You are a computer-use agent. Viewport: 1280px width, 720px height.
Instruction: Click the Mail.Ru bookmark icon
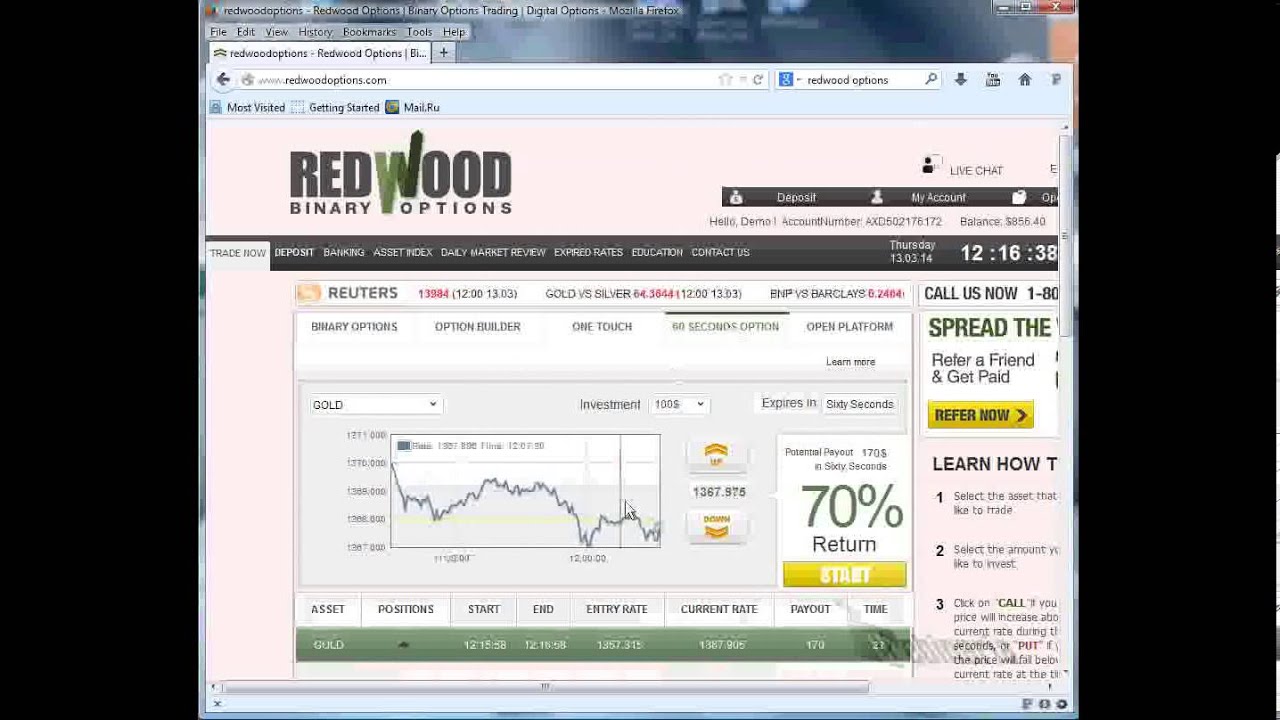(x=392, y=107)
